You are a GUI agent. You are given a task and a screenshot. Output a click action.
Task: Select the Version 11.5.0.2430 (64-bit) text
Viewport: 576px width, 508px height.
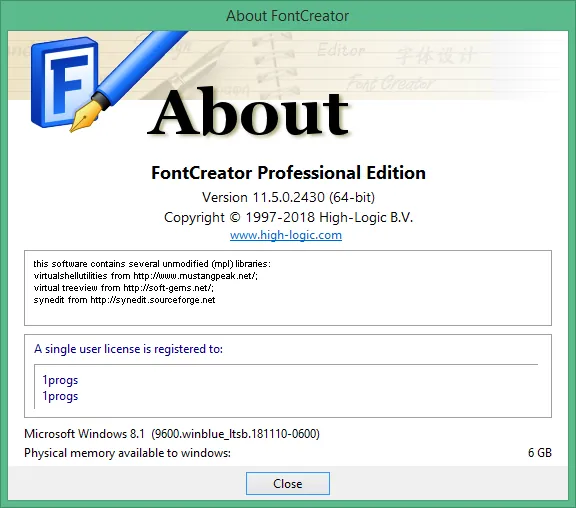288,197
